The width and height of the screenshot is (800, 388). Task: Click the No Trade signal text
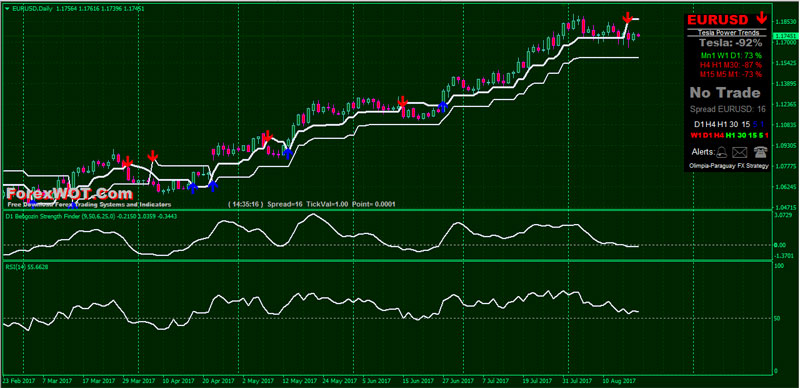tap(725, 93)
